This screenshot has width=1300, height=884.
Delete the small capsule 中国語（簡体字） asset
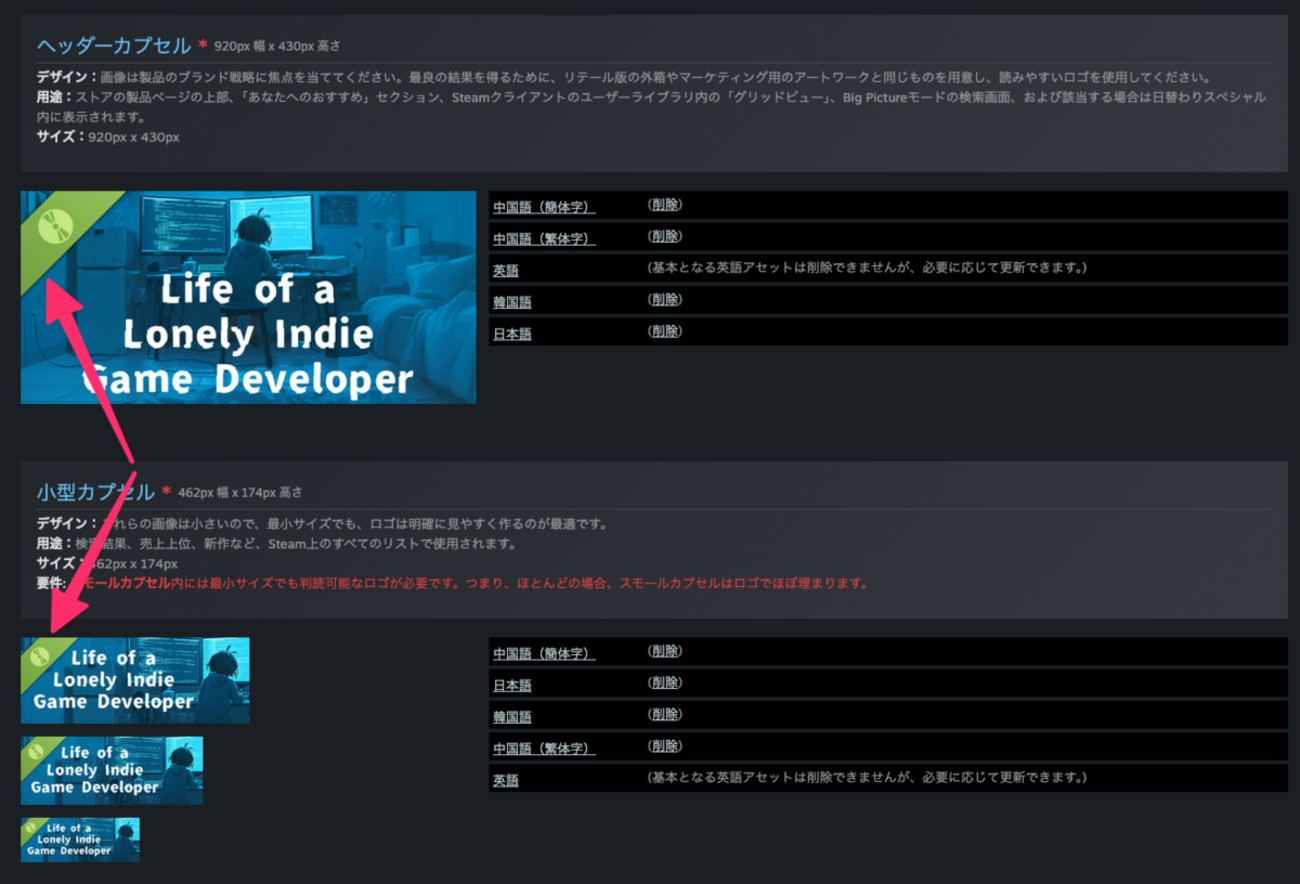[x=665, y=651]
